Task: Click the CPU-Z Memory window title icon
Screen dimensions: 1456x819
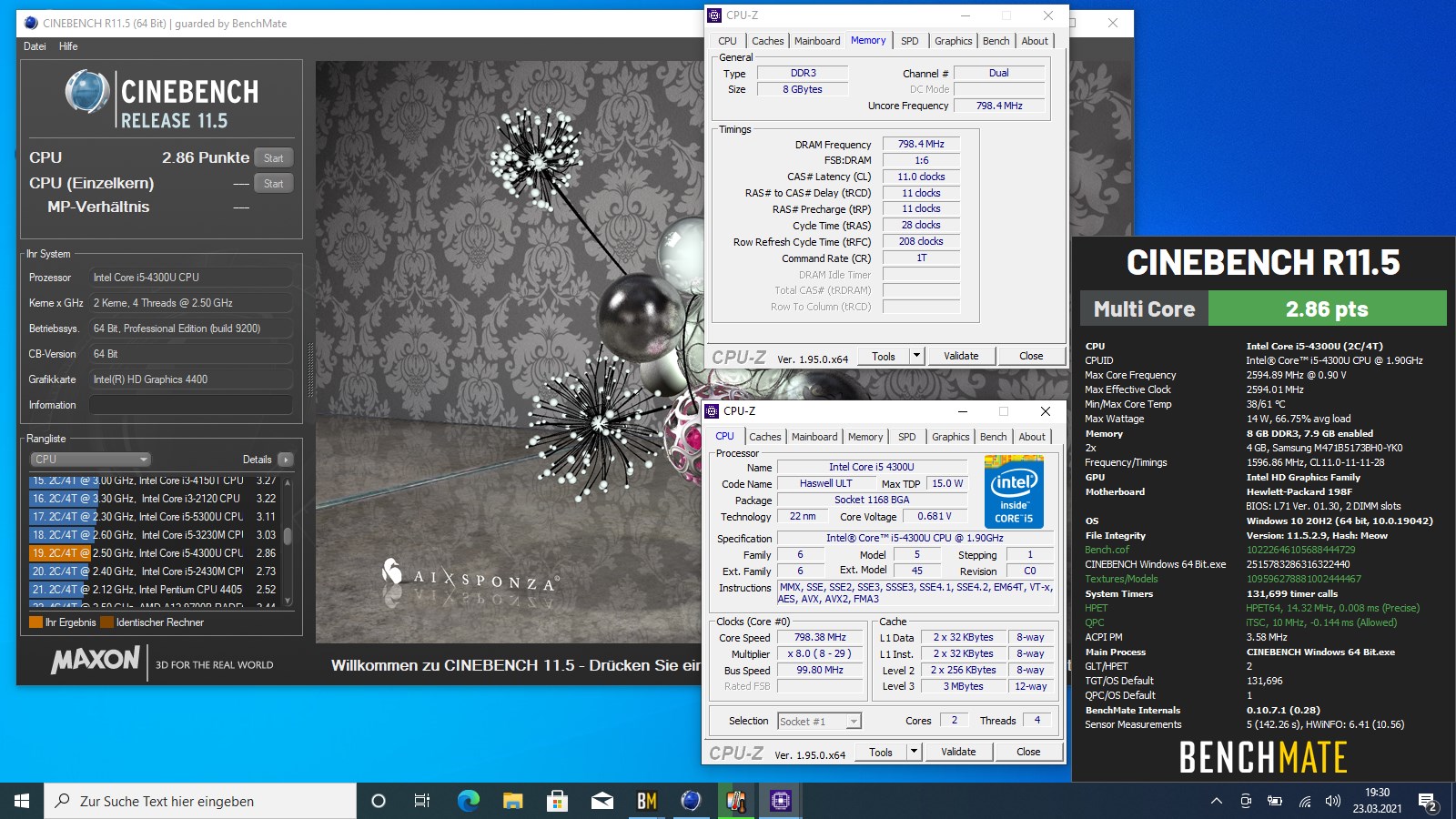Action: (714, 15)
